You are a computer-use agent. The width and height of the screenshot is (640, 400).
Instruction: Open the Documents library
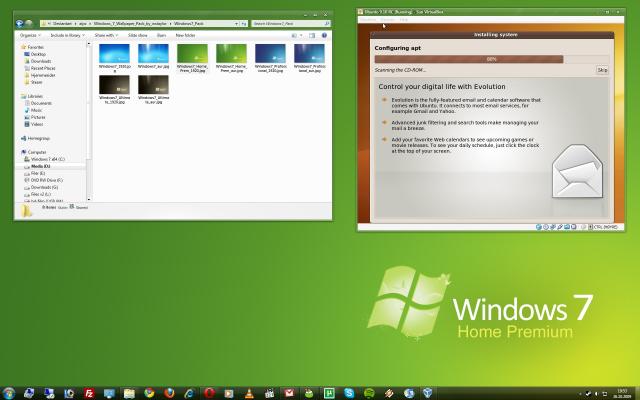pyautogui.click(x=38, y=103)
